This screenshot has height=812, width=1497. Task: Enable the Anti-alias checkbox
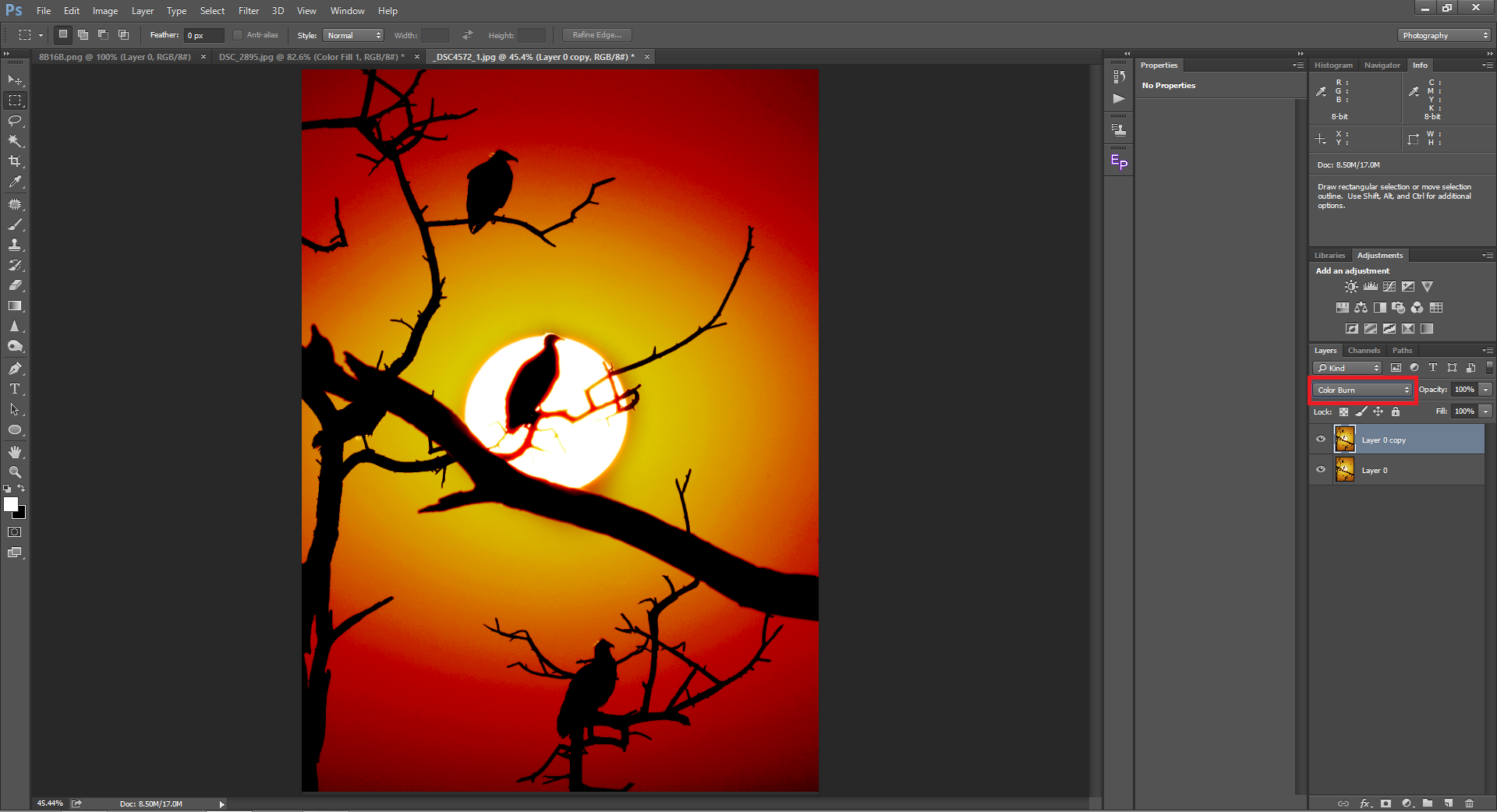point(239,35)
